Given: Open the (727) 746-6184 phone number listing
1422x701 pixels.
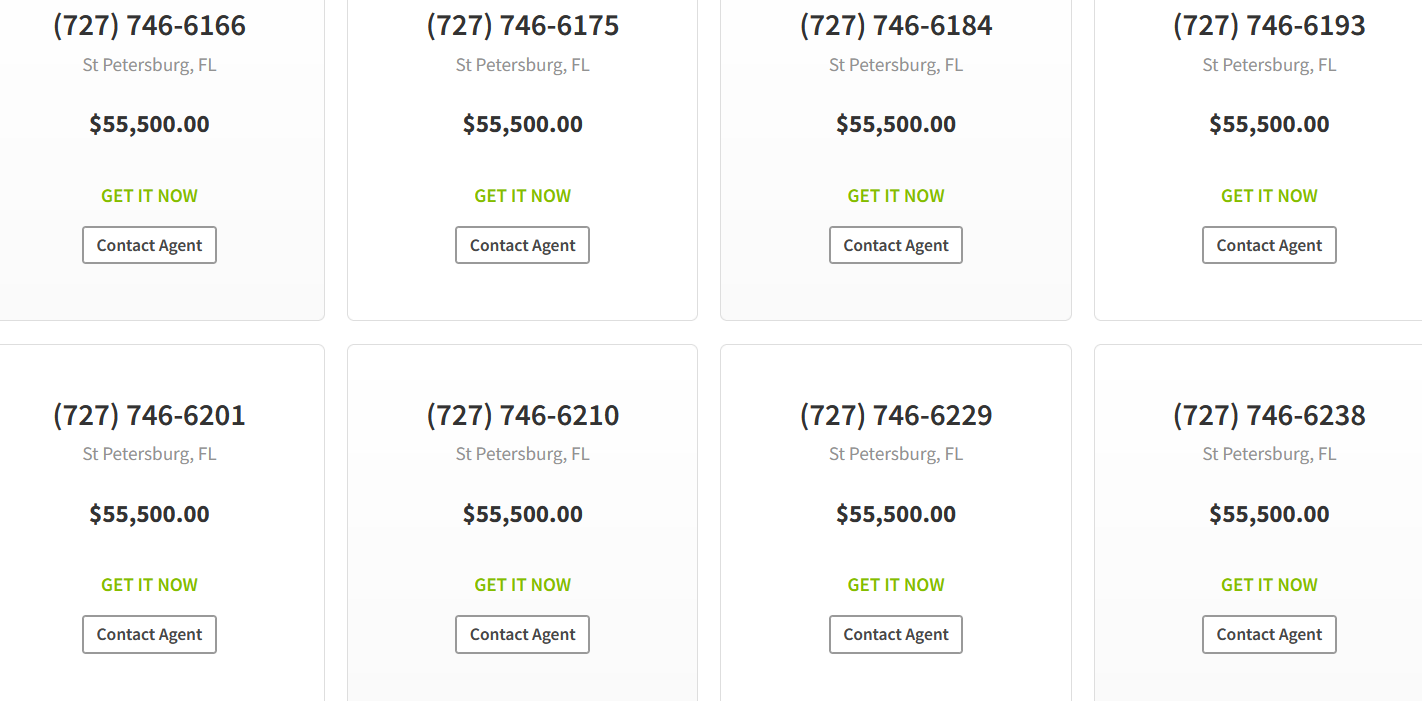Looking at the screenshot, I should 896,26.
